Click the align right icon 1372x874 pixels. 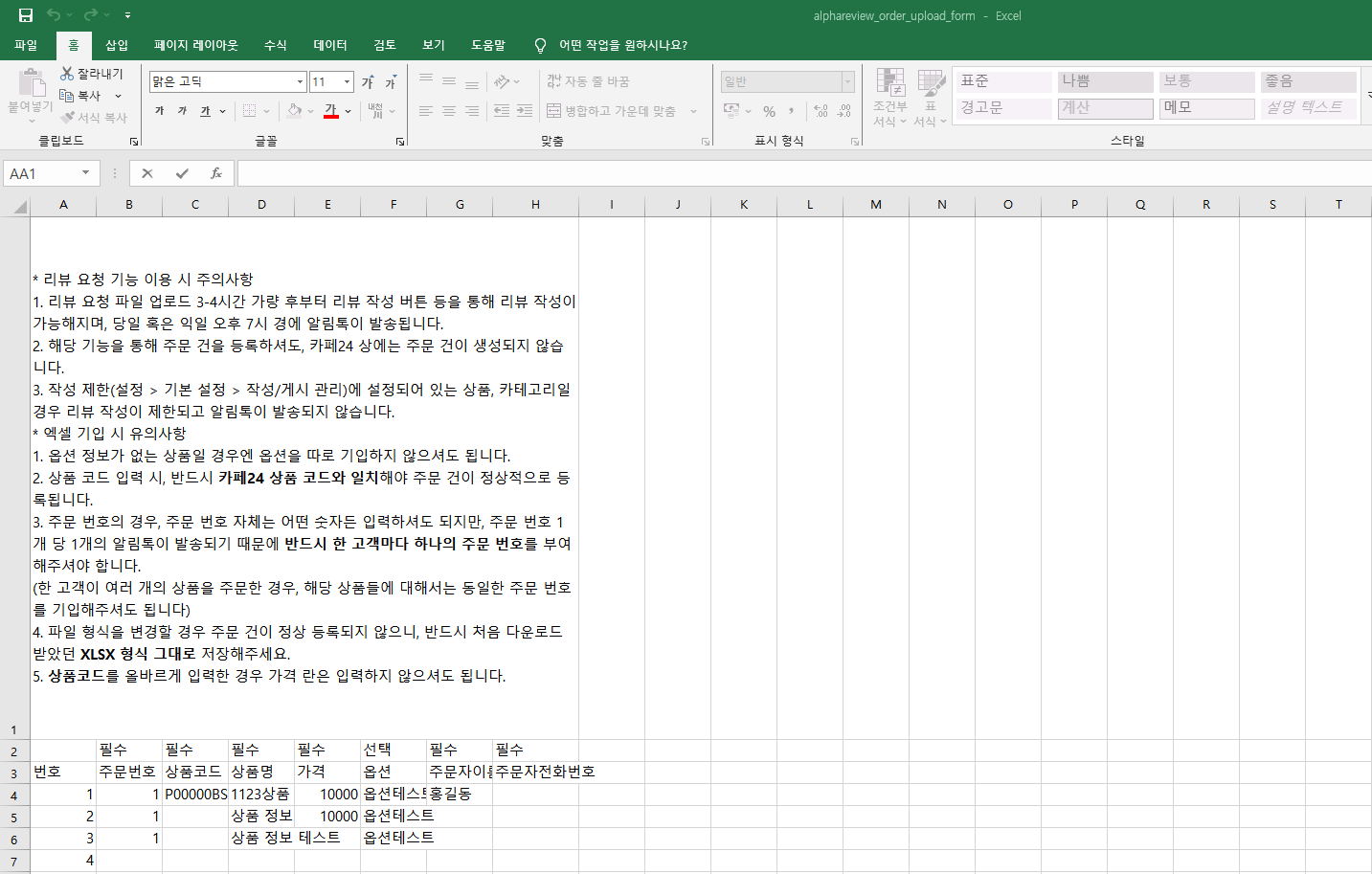(x=472, y=111)
